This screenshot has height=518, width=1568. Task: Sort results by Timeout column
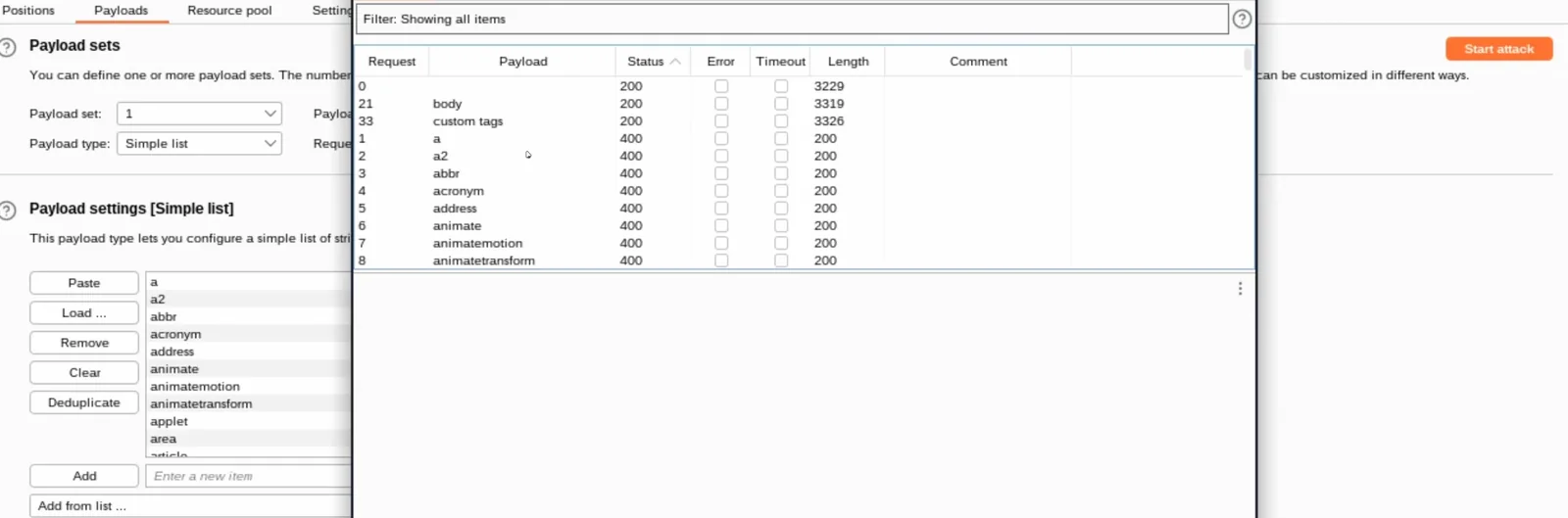tap(780, 62)
